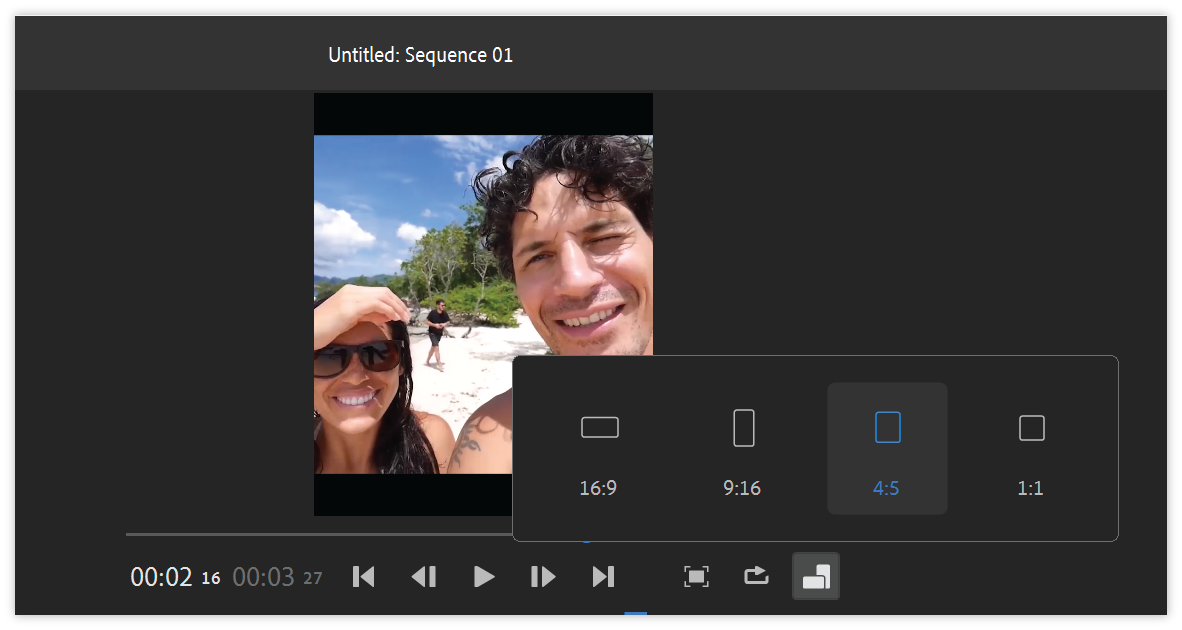Click the 1:1 text label

coord(1030,489)
